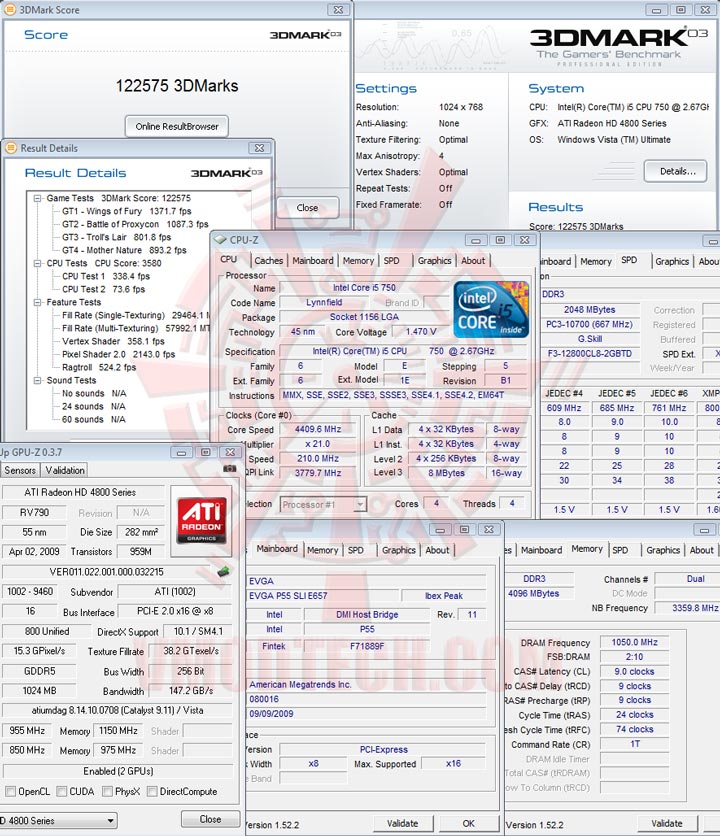Click the Intel Core i5 logo in CPU-Z
Screen dimensions: 720x836
pos(491,310)
